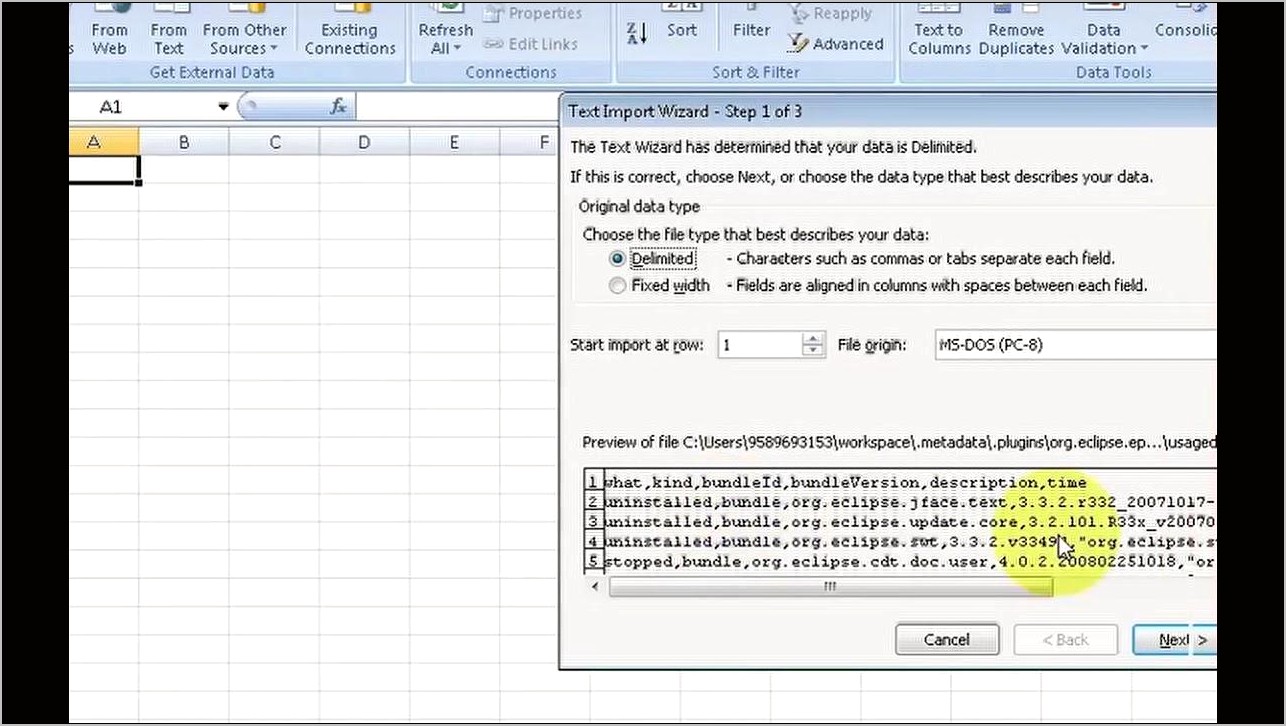
Task: Select column A header
Action: click(104, 143)
